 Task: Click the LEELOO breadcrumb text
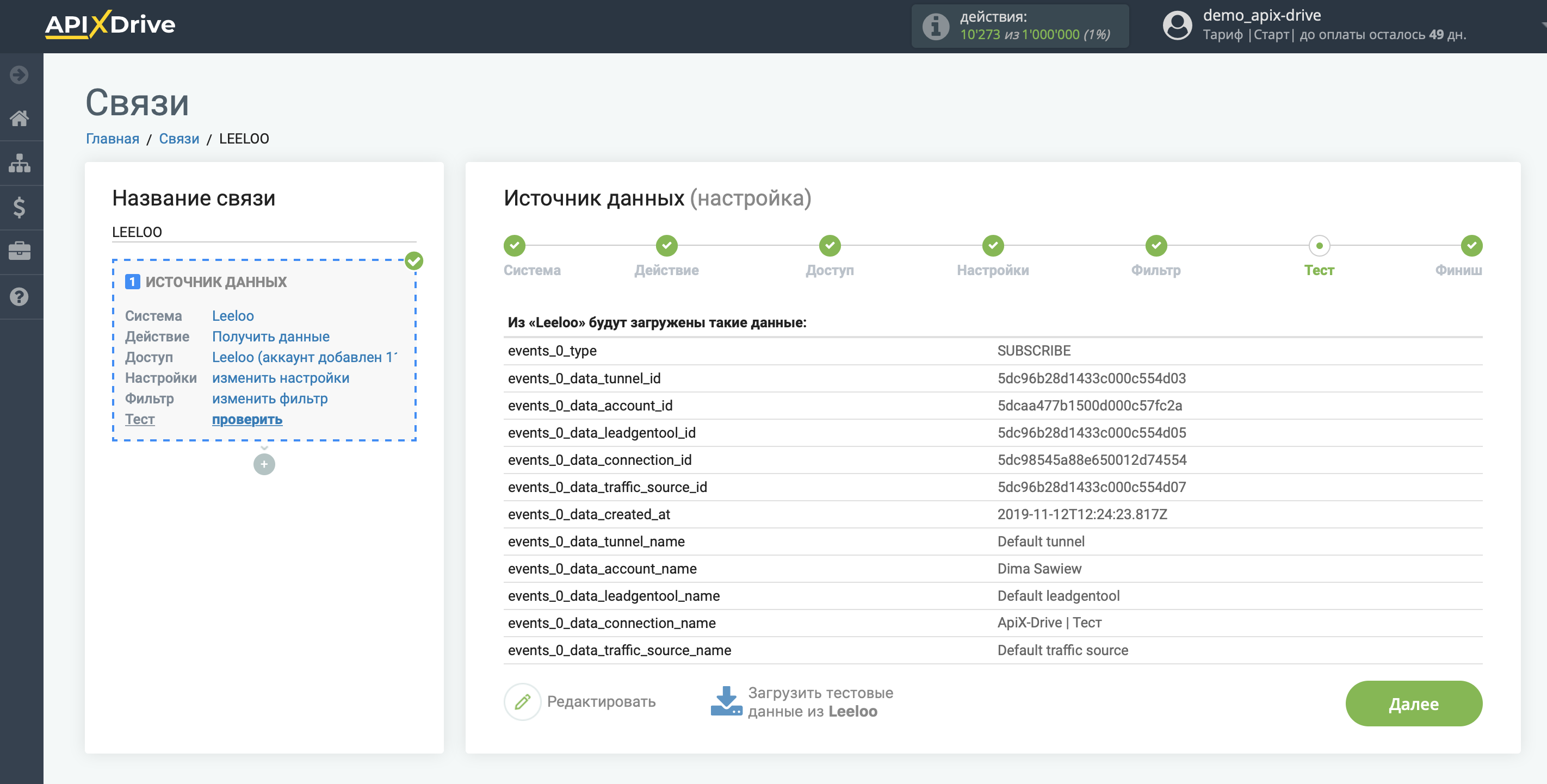(x=244, y=139)
